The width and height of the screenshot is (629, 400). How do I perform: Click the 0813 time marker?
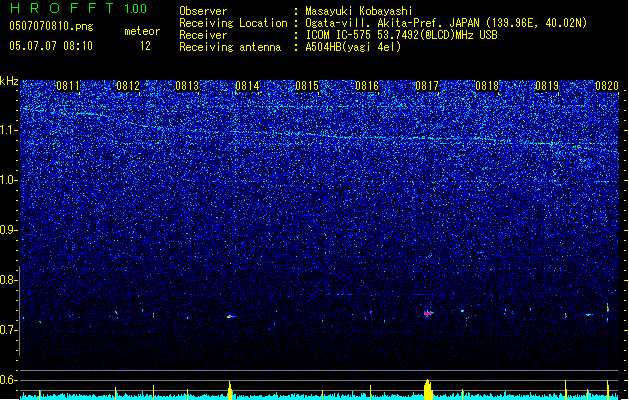click(187, 86)
